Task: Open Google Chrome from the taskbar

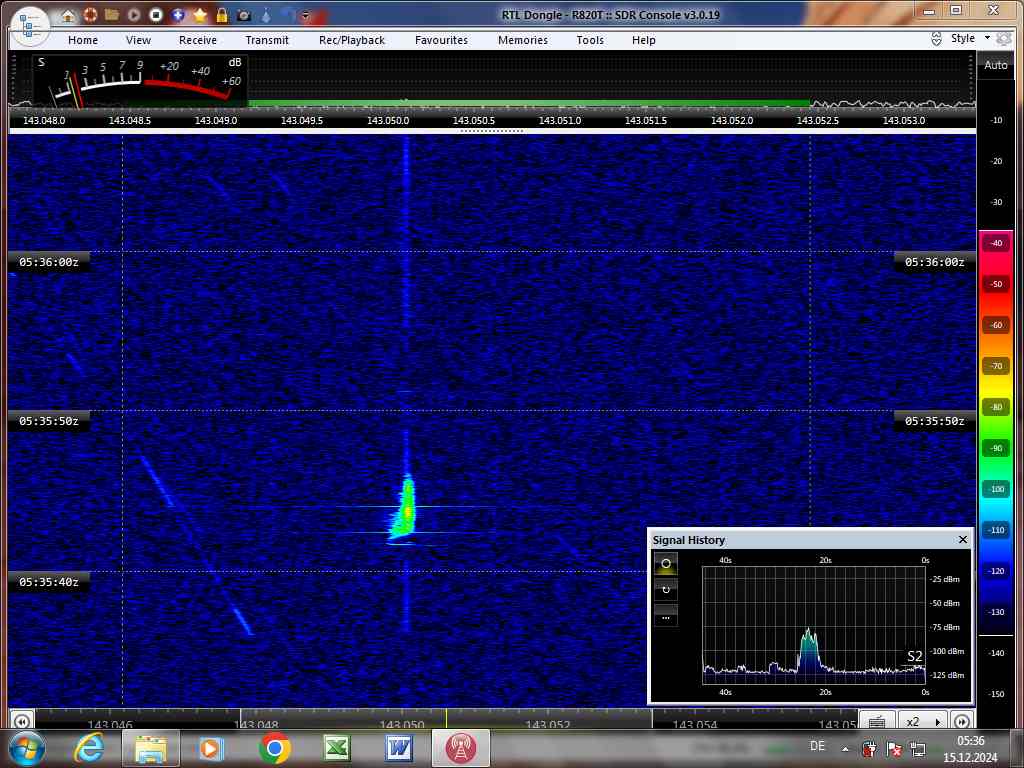Action: (274, 748)
